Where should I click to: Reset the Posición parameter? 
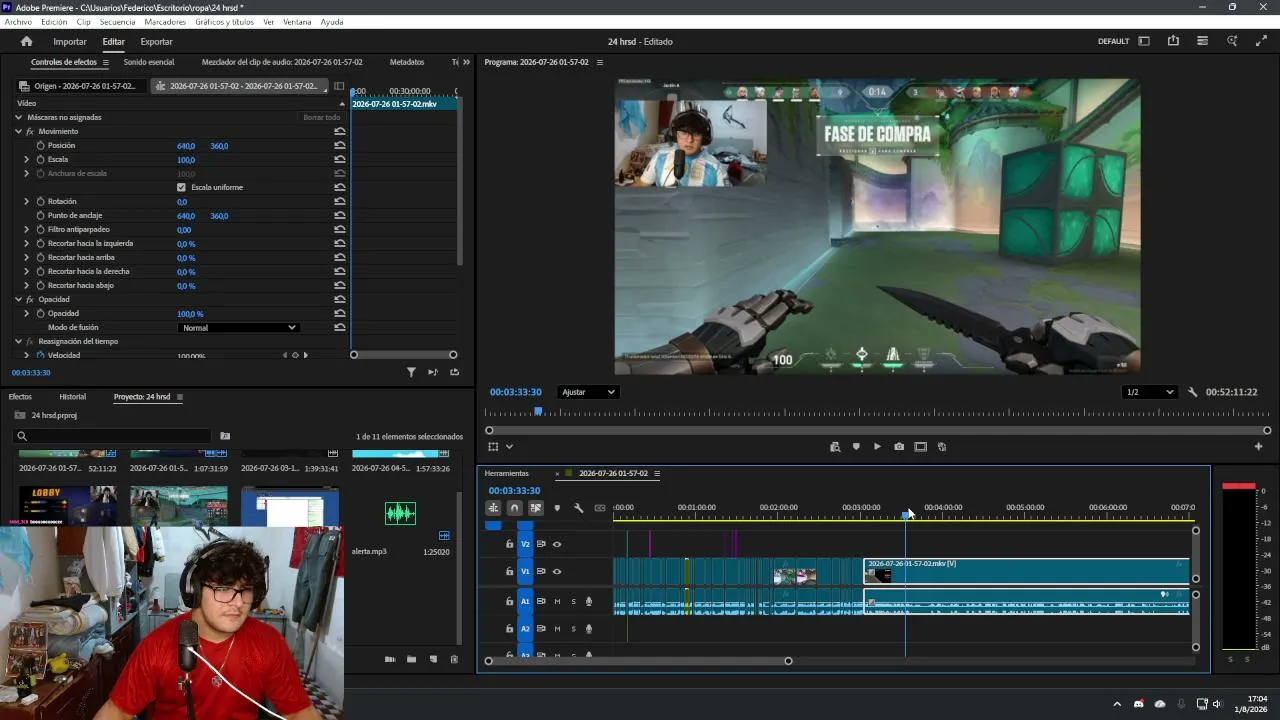pos(340,146)
